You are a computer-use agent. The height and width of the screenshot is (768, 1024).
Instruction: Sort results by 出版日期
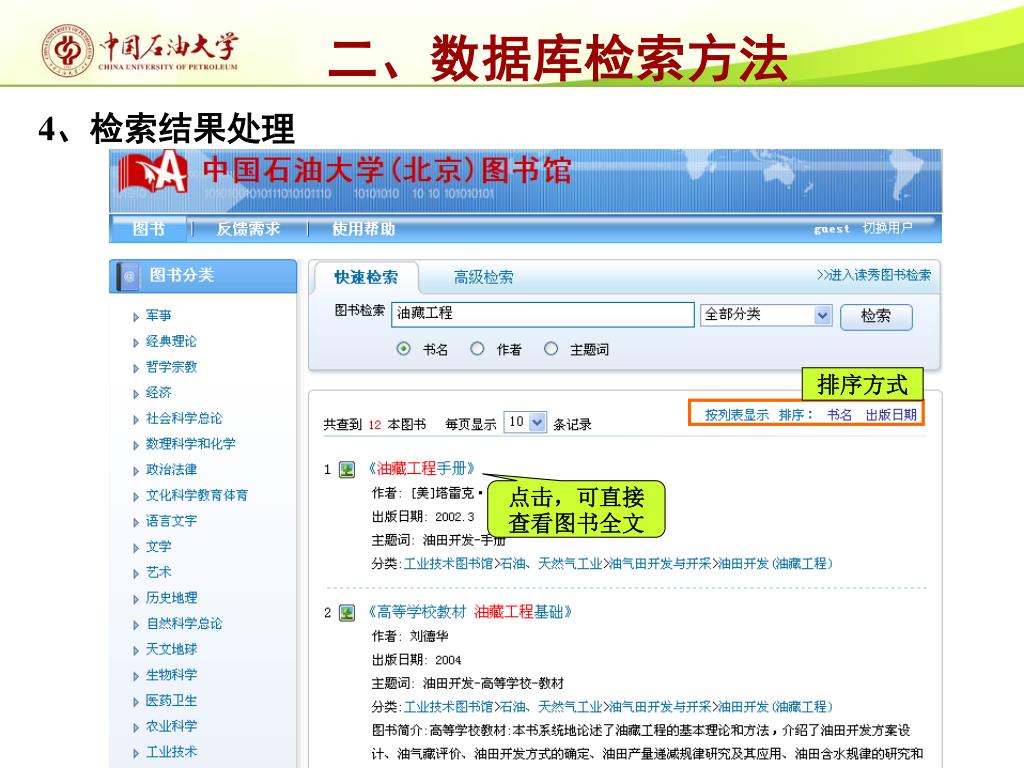[891, 415]
